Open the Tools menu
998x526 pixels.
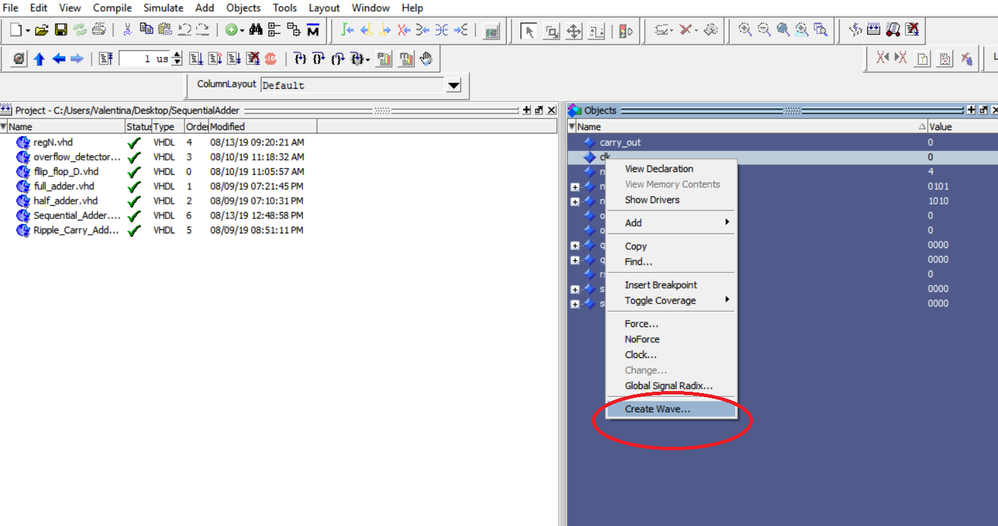[285, 8]
